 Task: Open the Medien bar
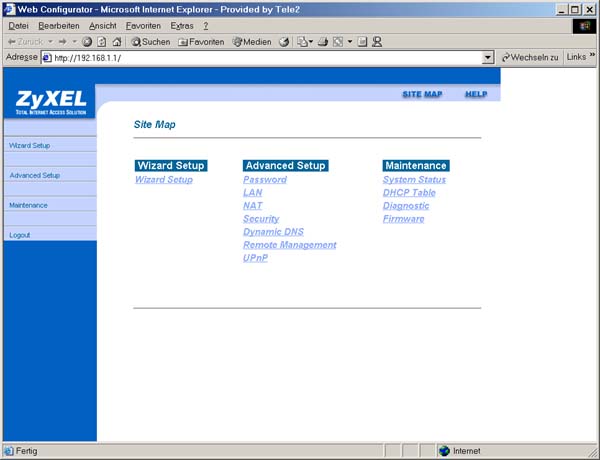pos(252,42)
